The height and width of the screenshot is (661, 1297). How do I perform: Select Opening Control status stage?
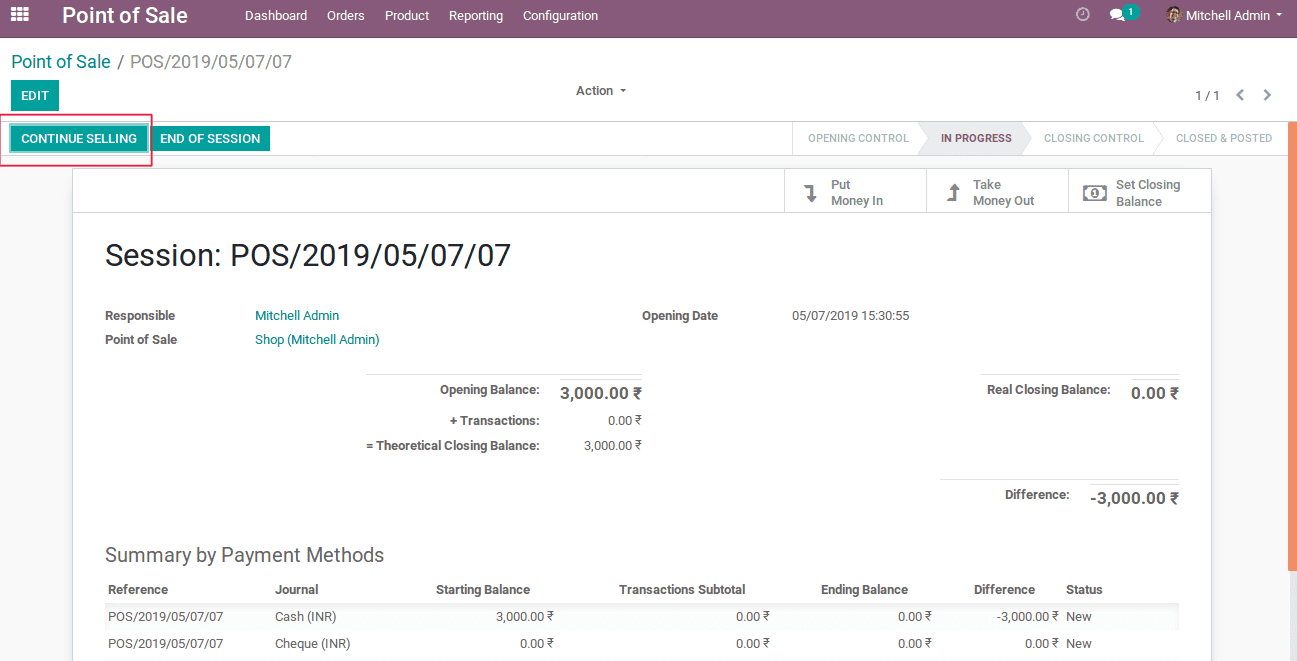858,139
